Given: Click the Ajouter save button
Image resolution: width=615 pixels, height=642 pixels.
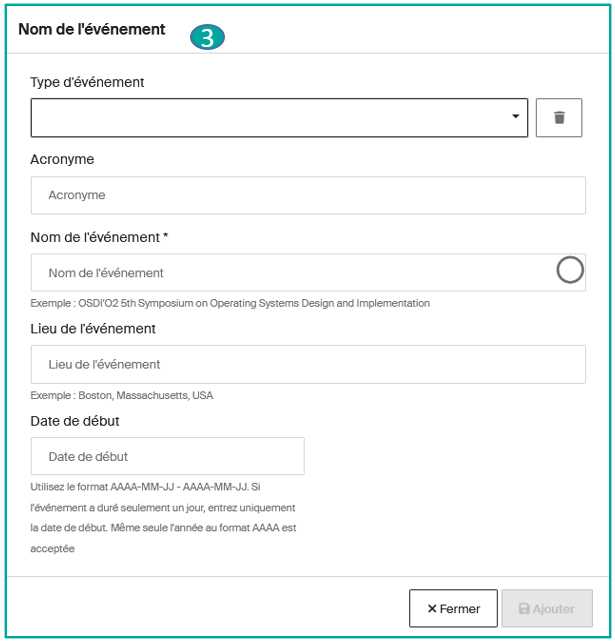Looking at the screenshot, I should 547,608.
